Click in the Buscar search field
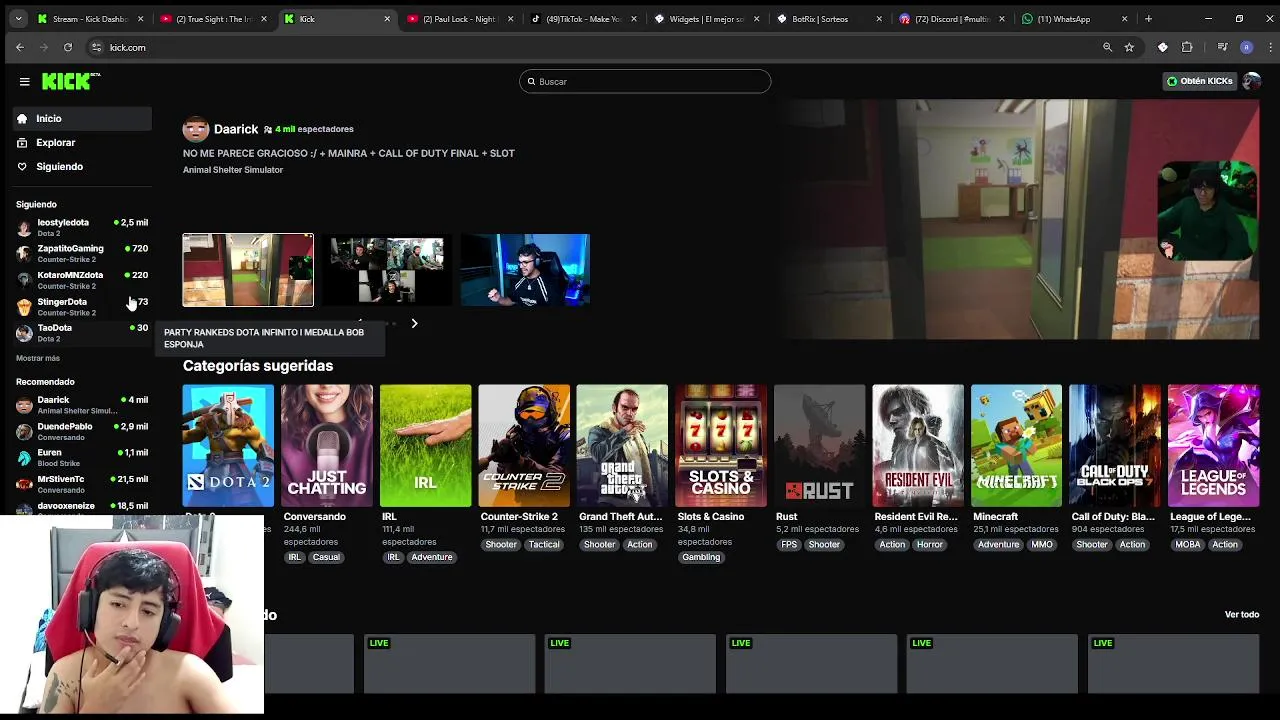The image size is (1280, 720). [x=645, y=82]
